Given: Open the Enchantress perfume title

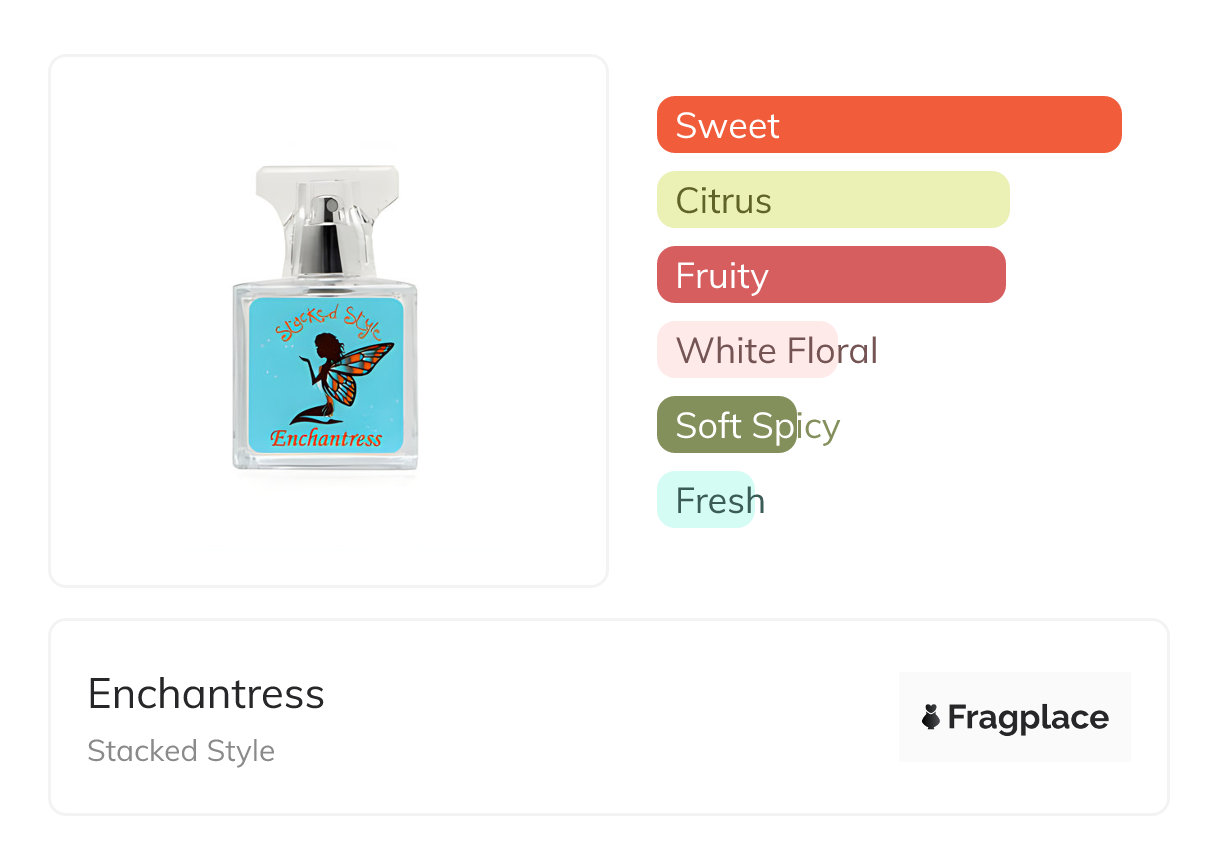Looking at the screenshot, I should click(206, 693).
